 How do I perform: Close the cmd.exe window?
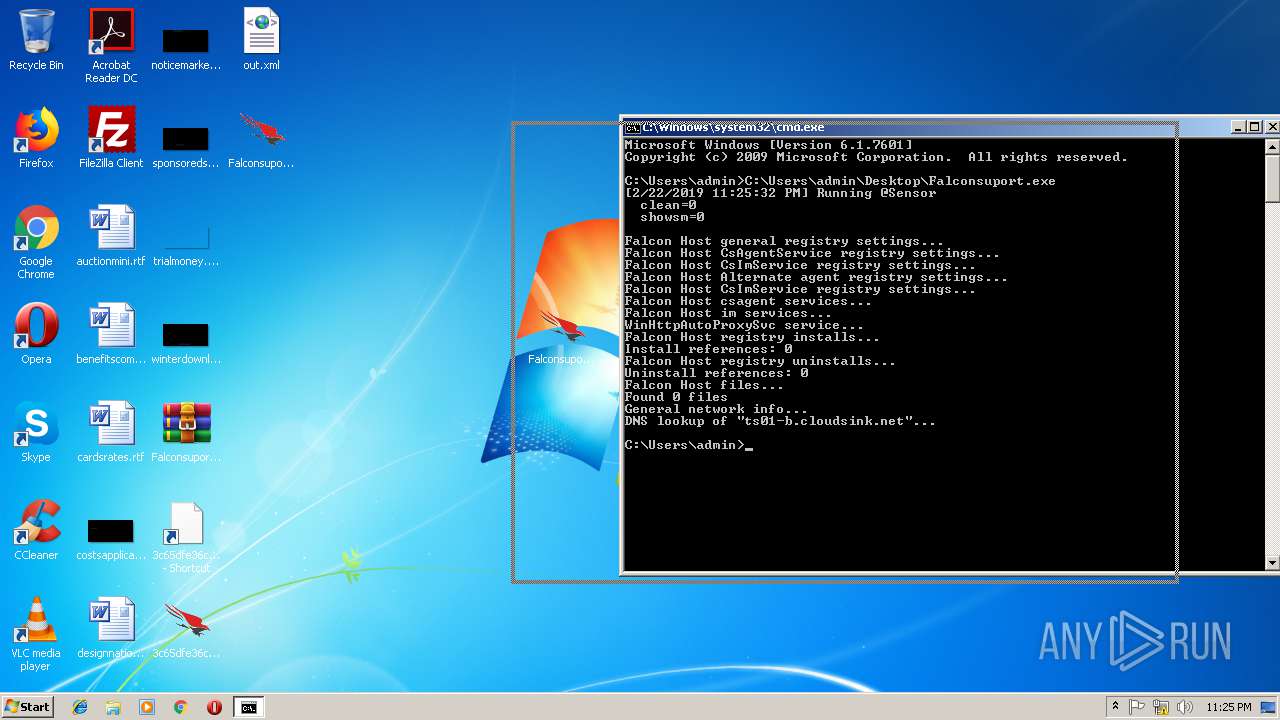(x=1272, y=127)
